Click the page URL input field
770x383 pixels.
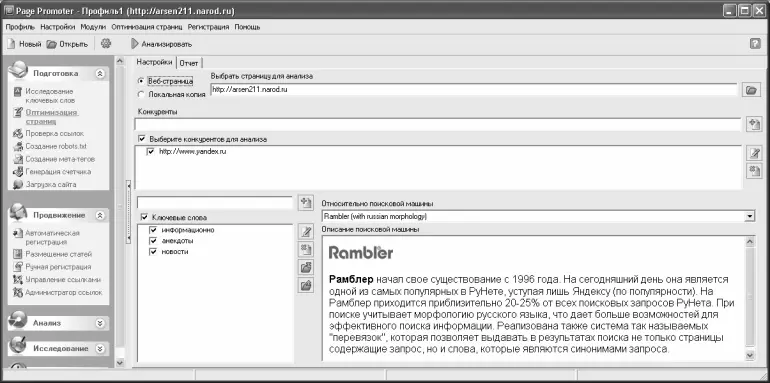[473, 90]
